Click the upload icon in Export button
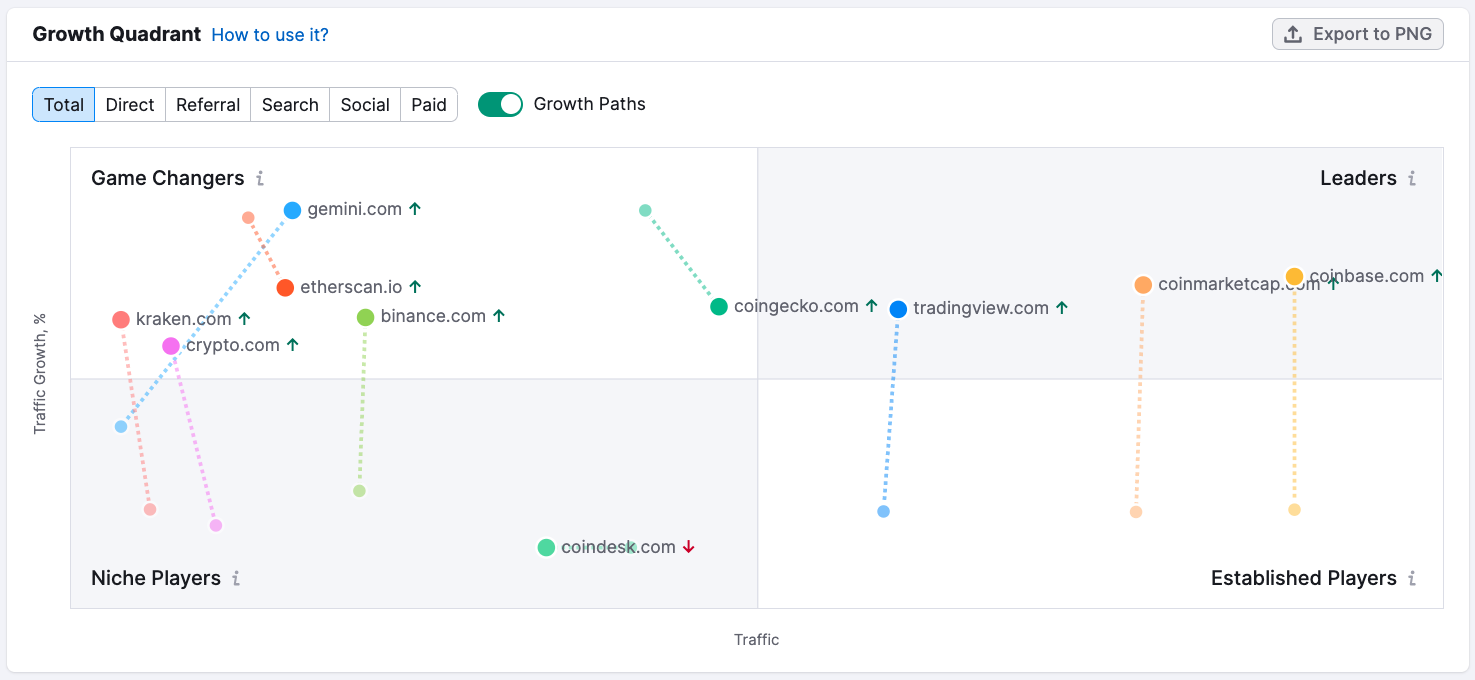The width and height of the screenshot is (1475, 680). [x=1293, y=34]
